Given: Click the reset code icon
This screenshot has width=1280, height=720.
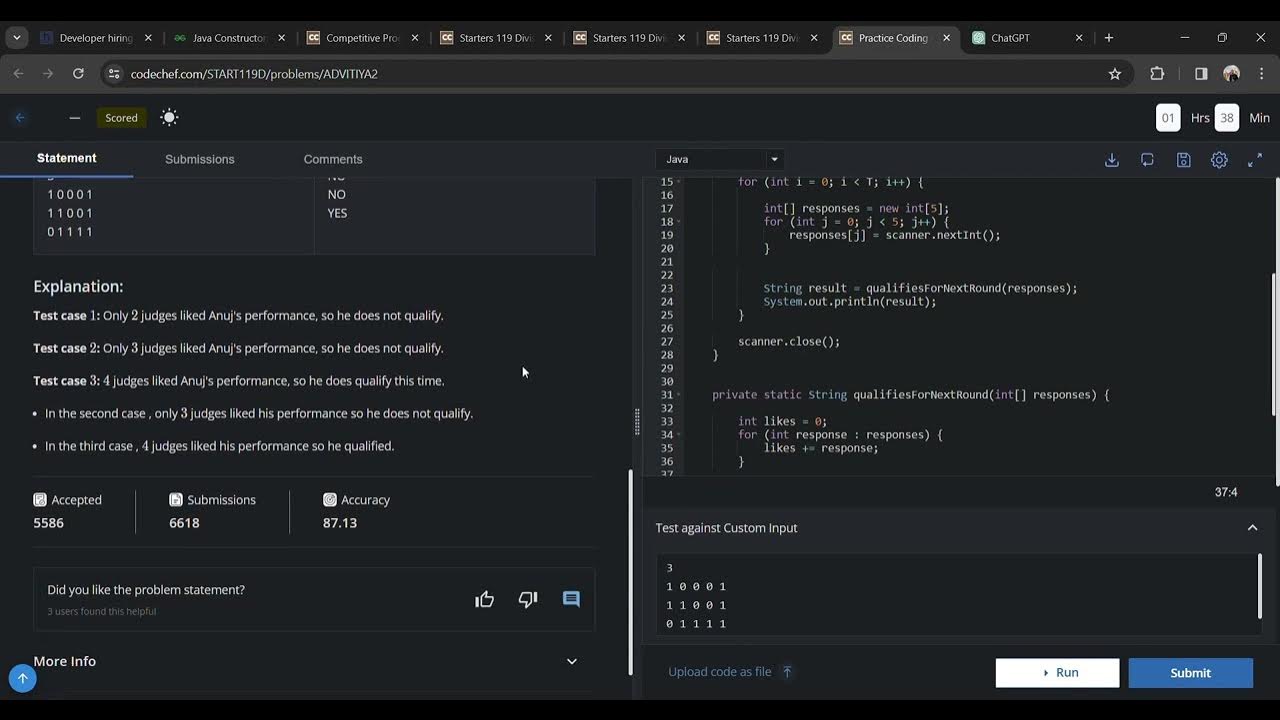Looking at the screenshot, I should pos(1147,160).
